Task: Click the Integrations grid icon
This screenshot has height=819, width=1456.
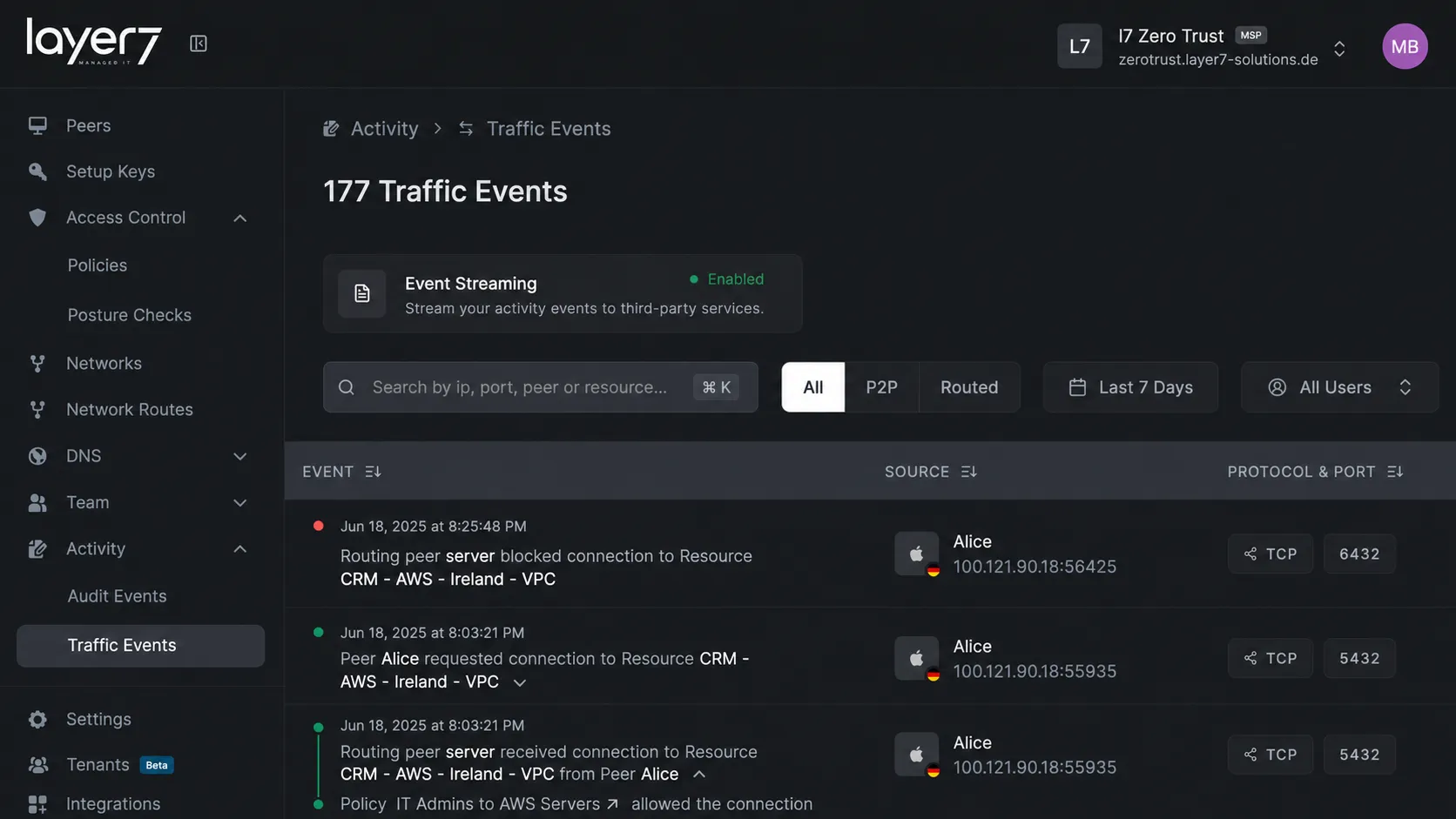Action: pos(37,803)
